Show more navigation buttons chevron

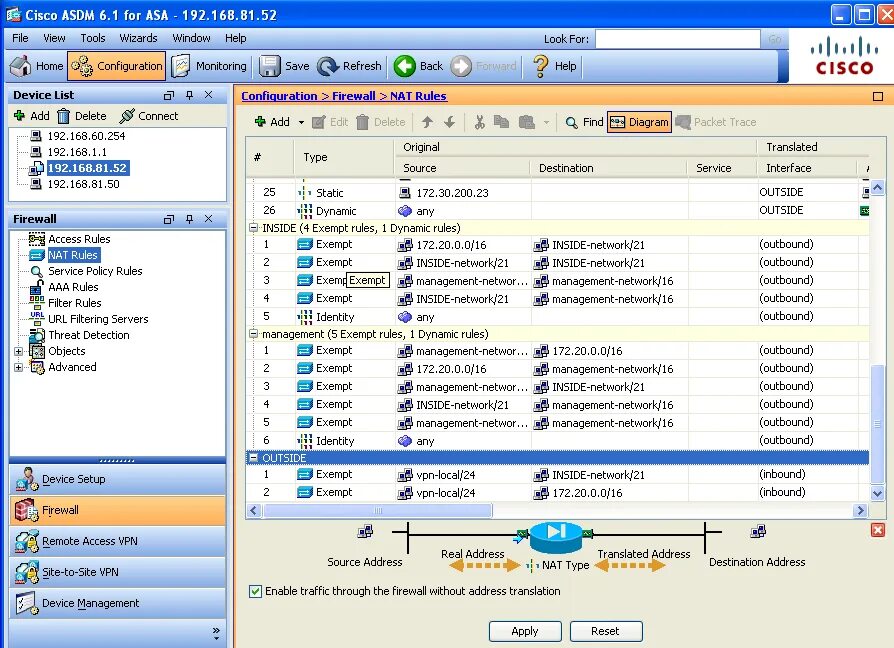[216, 634]
